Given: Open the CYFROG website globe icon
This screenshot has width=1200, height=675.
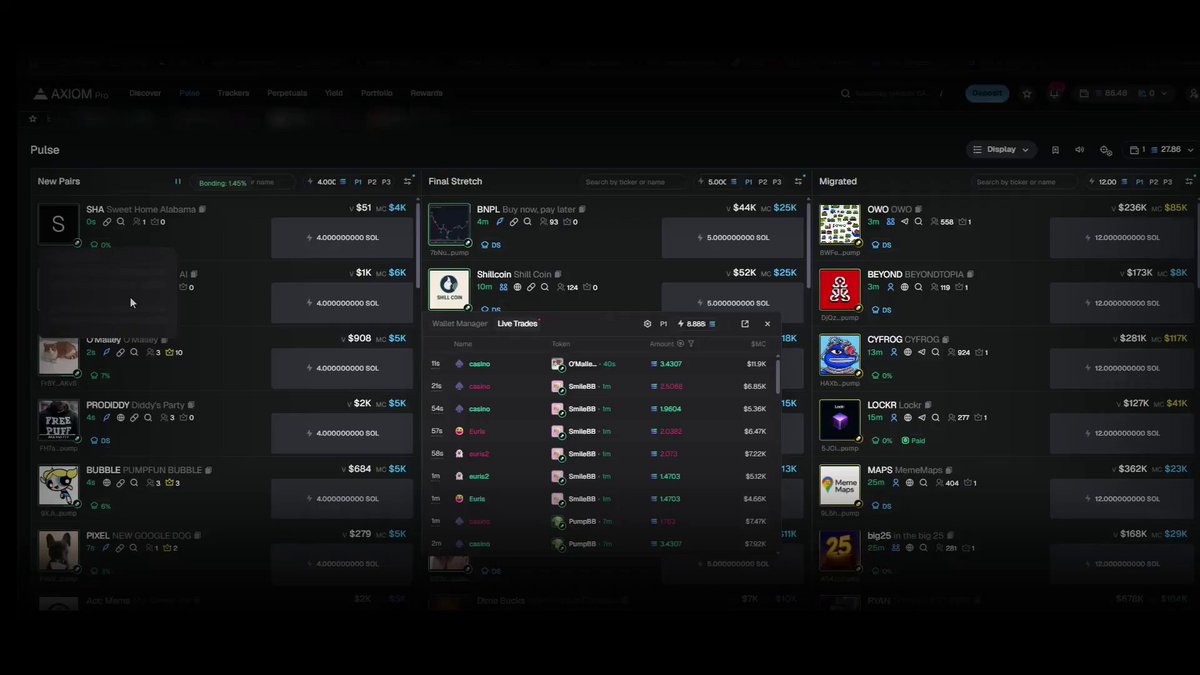Looking at the screenshot, I should [908, 352].
